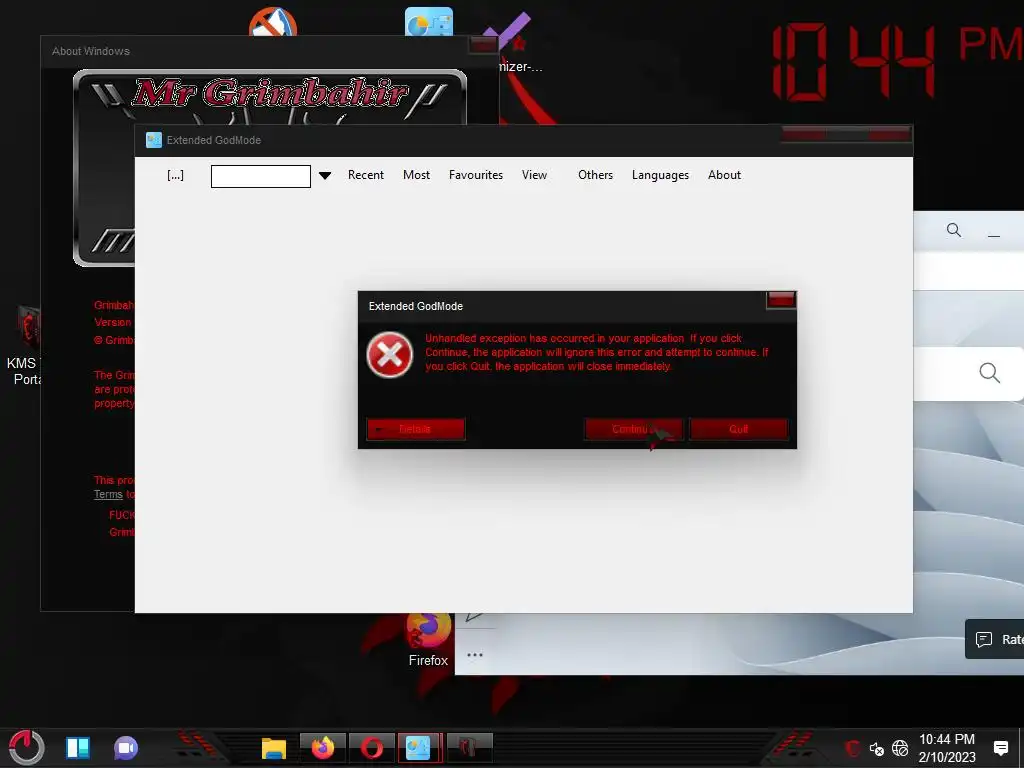The image size is (1024, 768).
Task: Close the unhandled exception dialog
Action: pyautogui.click(x=780, y=300)
